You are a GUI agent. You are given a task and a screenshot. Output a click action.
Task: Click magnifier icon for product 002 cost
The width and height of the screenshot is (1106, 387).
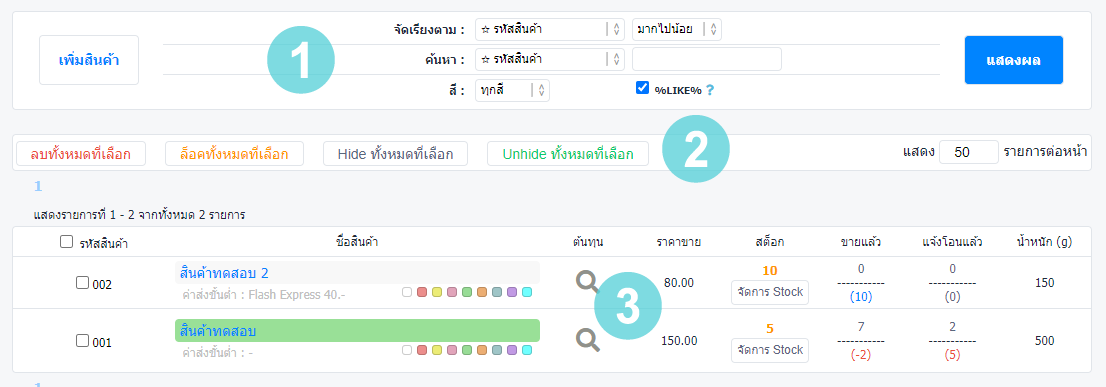[588, 282]
